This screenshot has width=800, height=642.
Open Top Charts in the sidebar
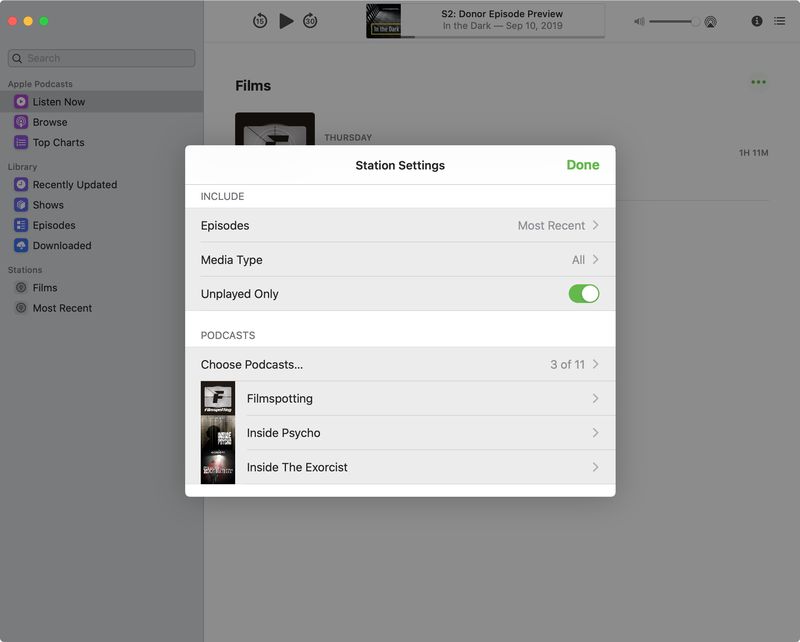(102, 142)
